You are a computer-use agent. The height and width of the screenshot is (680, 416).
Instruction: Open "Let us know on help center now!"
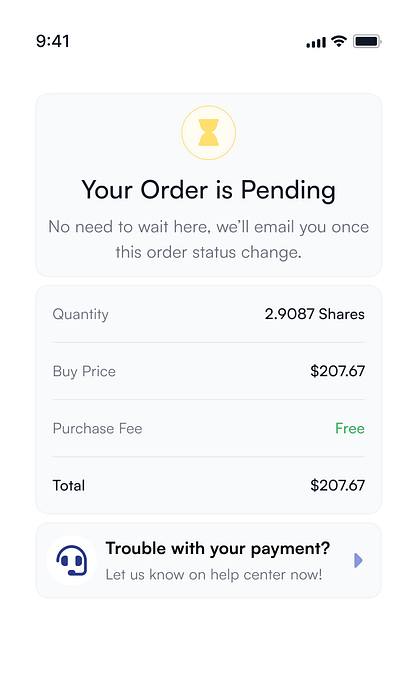[x=214, y=575]
